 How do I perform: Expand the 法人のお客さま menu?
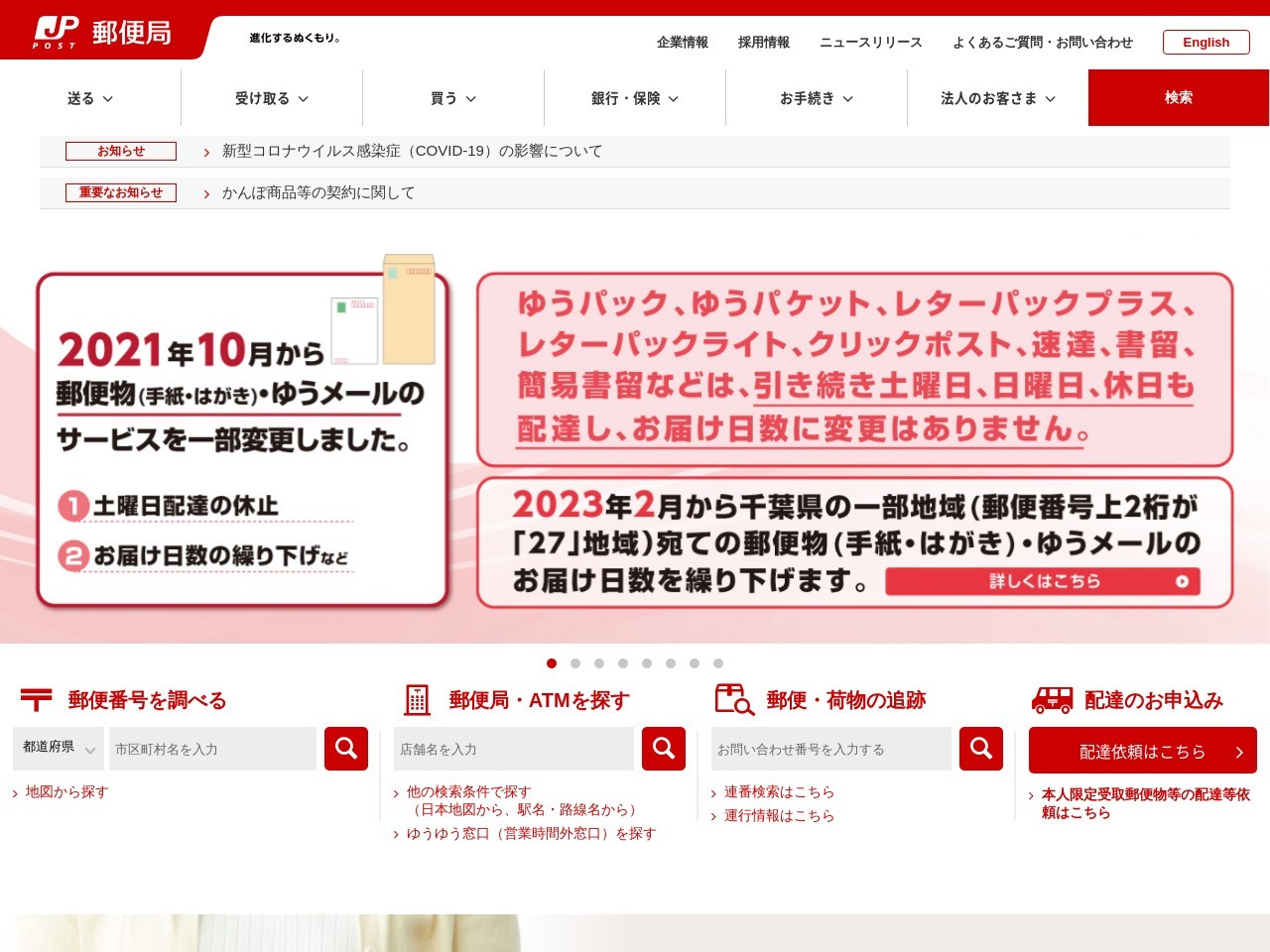point(998,98)
